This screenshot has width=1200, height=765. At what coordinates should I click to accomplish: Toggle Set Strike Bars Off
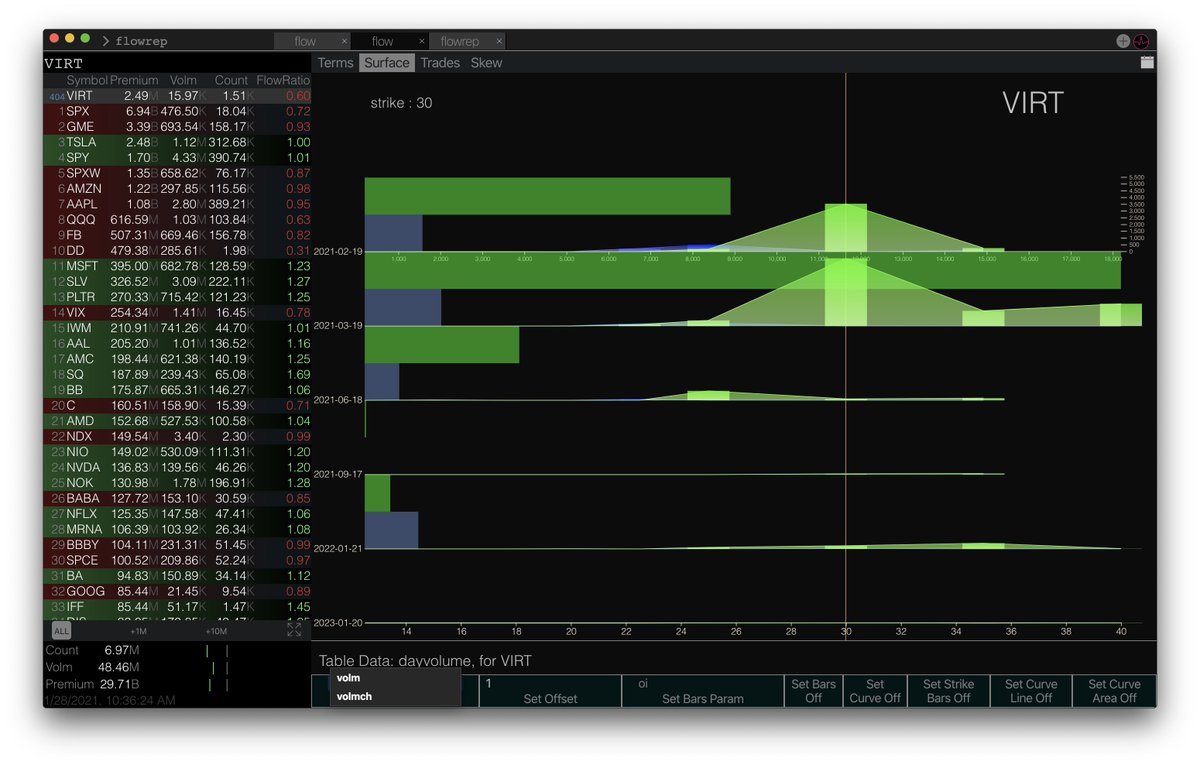(948, 691)
